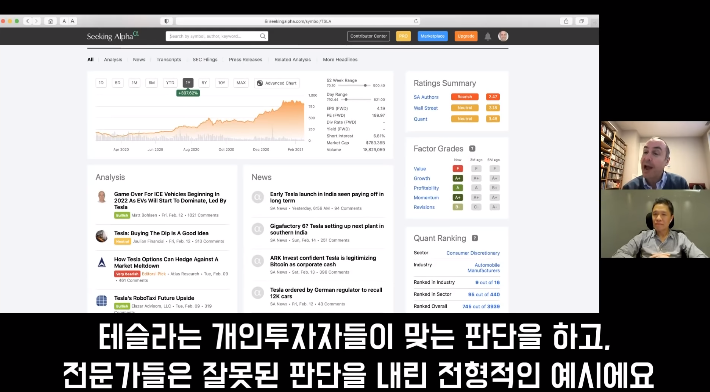Open the Revisions factor grade link
710x392 pixels.
424,207
